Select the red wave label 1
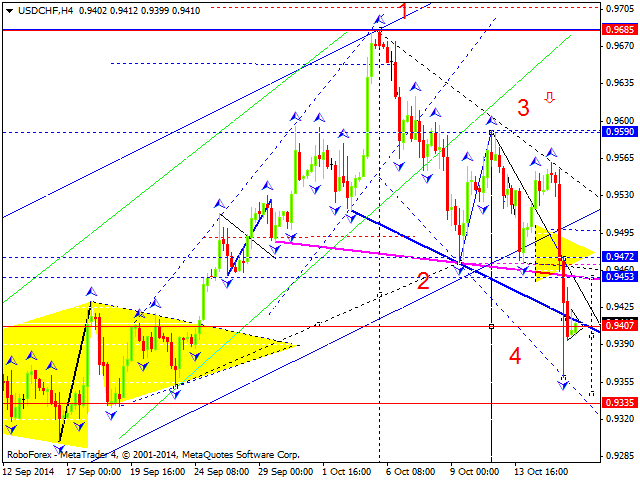This screenshot has height=480, width=640. [403, 11]
